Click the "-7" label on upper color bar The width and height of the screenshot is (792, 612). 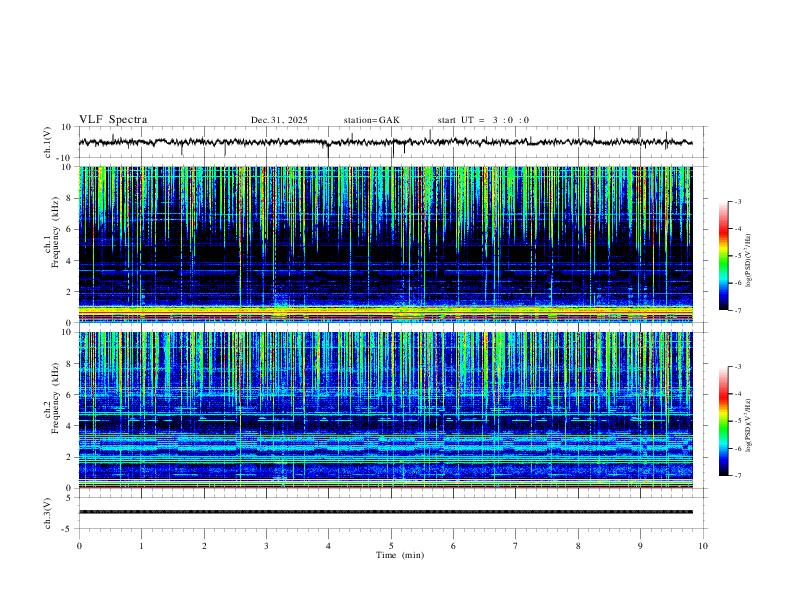[x=738, y=311]
